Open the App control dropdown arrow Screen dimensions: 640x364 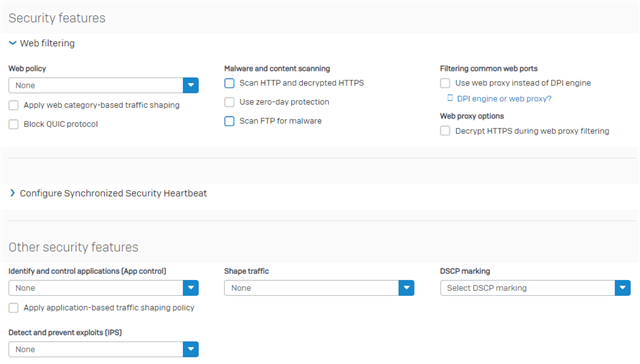(191, 288)
